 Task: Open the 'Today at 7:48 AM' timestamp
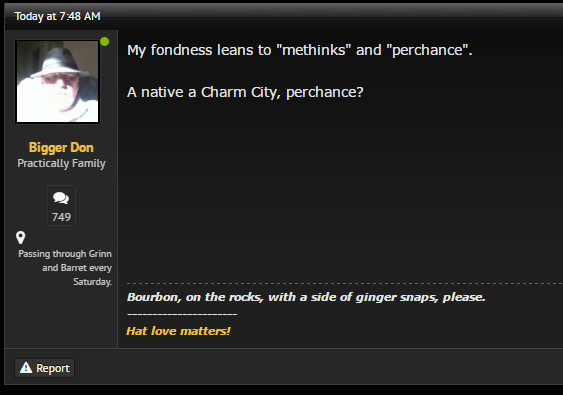pyautogui.click(x=57, y=16)
